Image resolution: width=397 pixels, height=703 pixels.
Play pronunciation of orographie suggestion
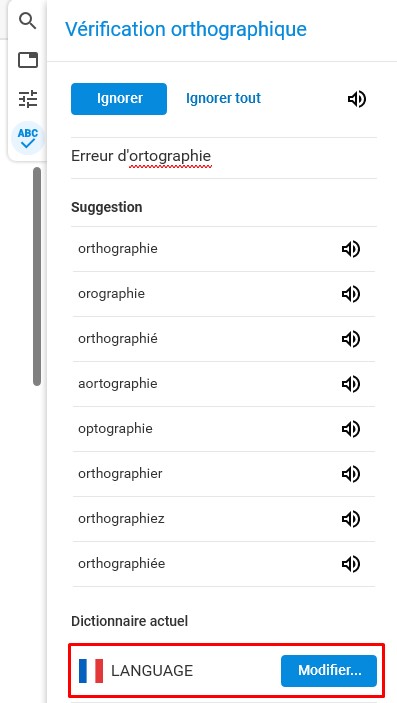click(x=351, y=294)
